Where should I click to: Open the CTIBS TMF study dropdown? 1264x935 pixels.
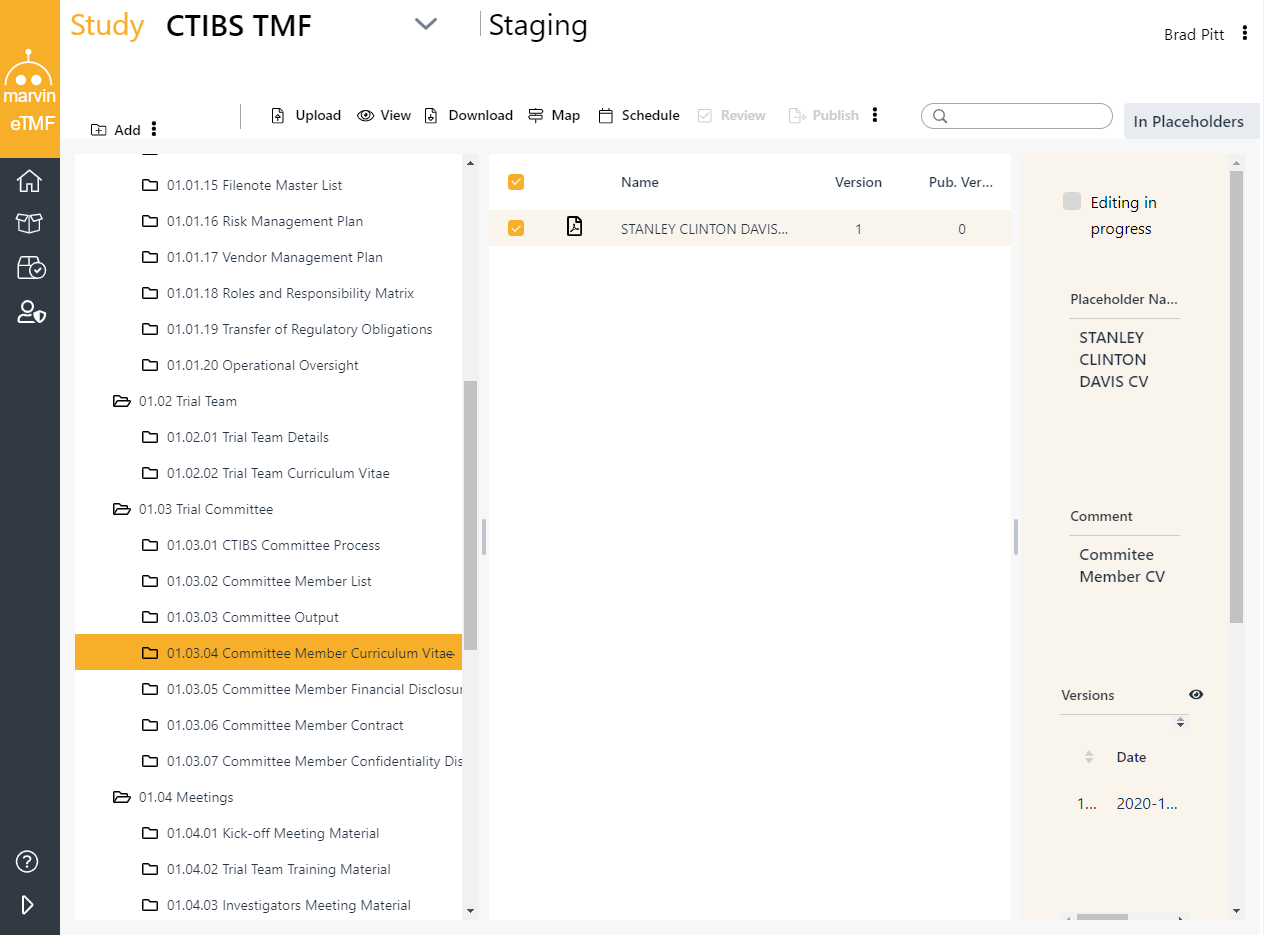coord(426,25)
